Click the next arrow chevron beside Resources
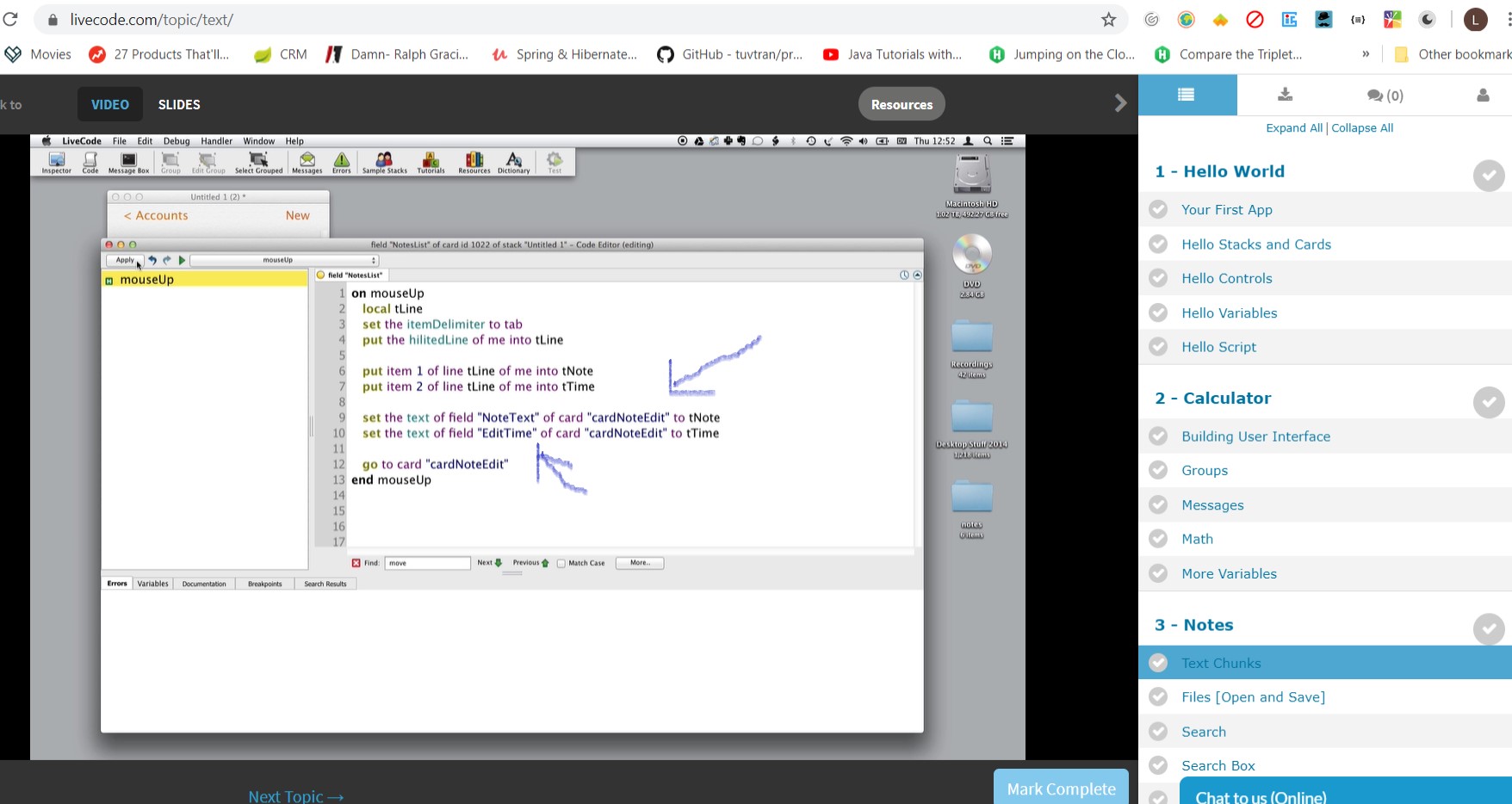The image size is (1512, 804). (1120, 104)
